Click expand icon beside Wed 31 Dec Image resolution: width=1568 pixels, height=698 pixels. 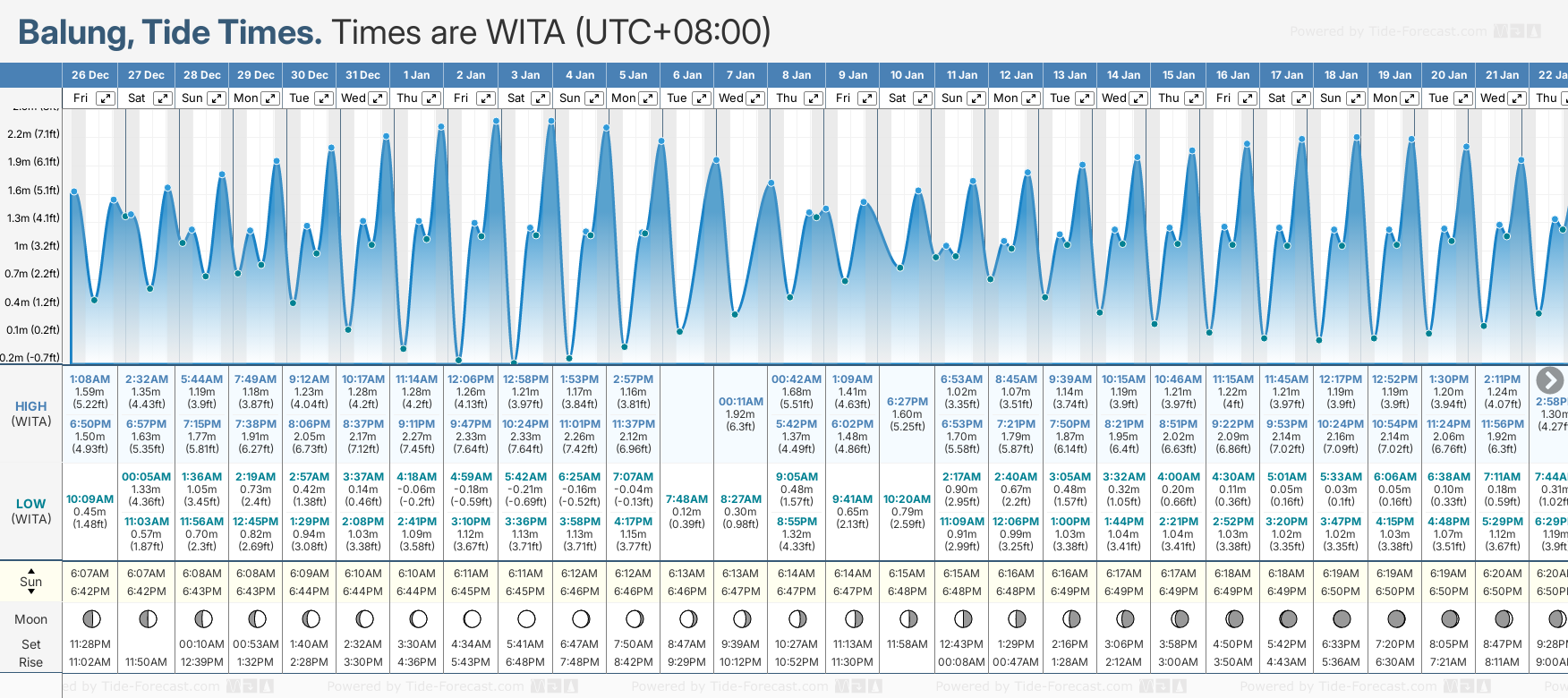pos(378,98)
